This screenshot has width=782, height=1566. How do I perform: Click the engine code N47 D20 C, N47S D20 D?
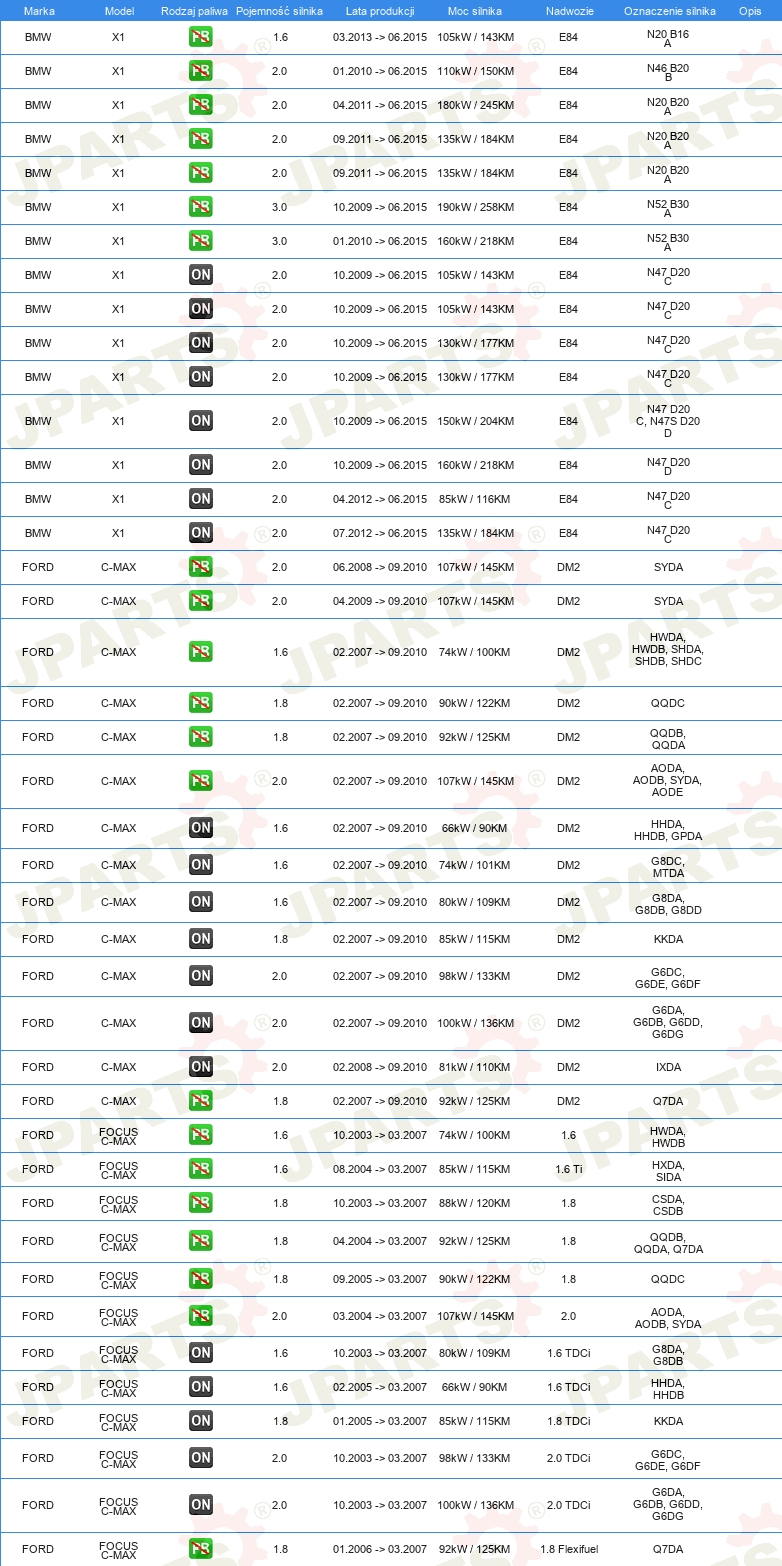point(668,421)
